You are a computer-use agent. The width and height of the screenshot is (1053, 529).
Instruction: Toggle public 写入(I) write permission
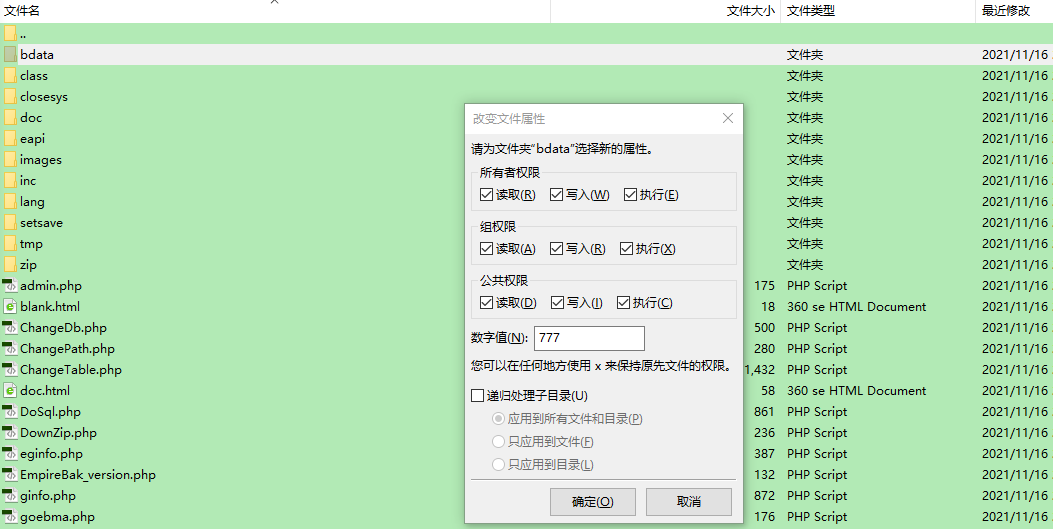(557, 303)
